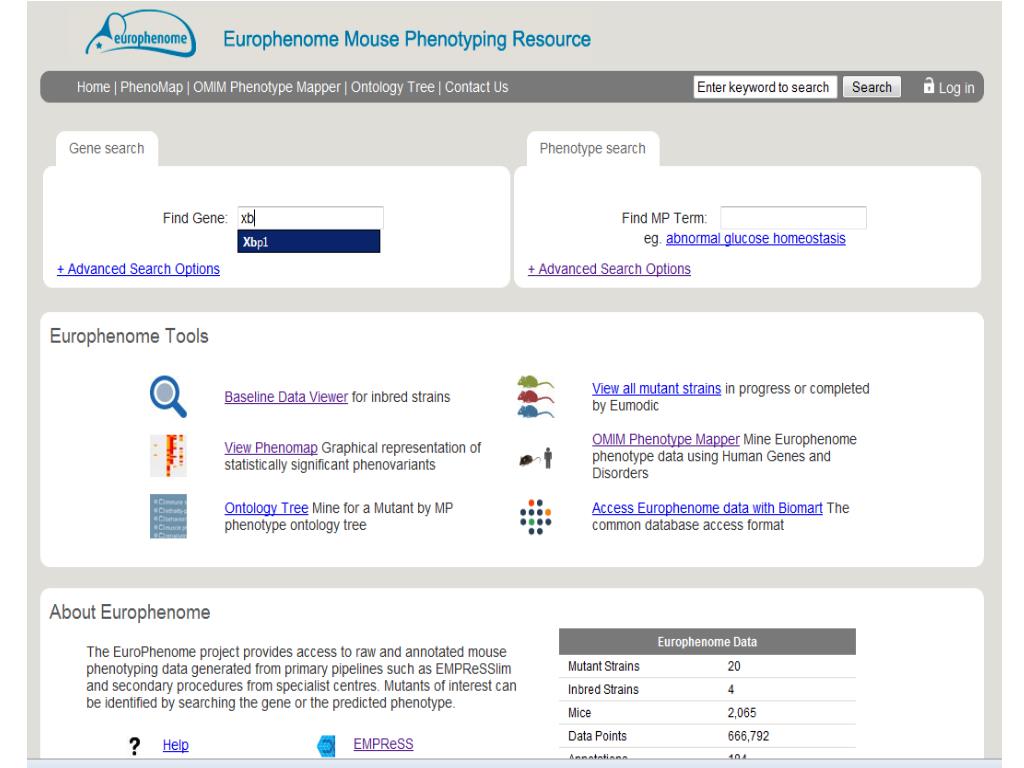The image size is (1024, 768).
Task: Open the Ontology Tree link in Tools
Action: click(x=266, y=508)
